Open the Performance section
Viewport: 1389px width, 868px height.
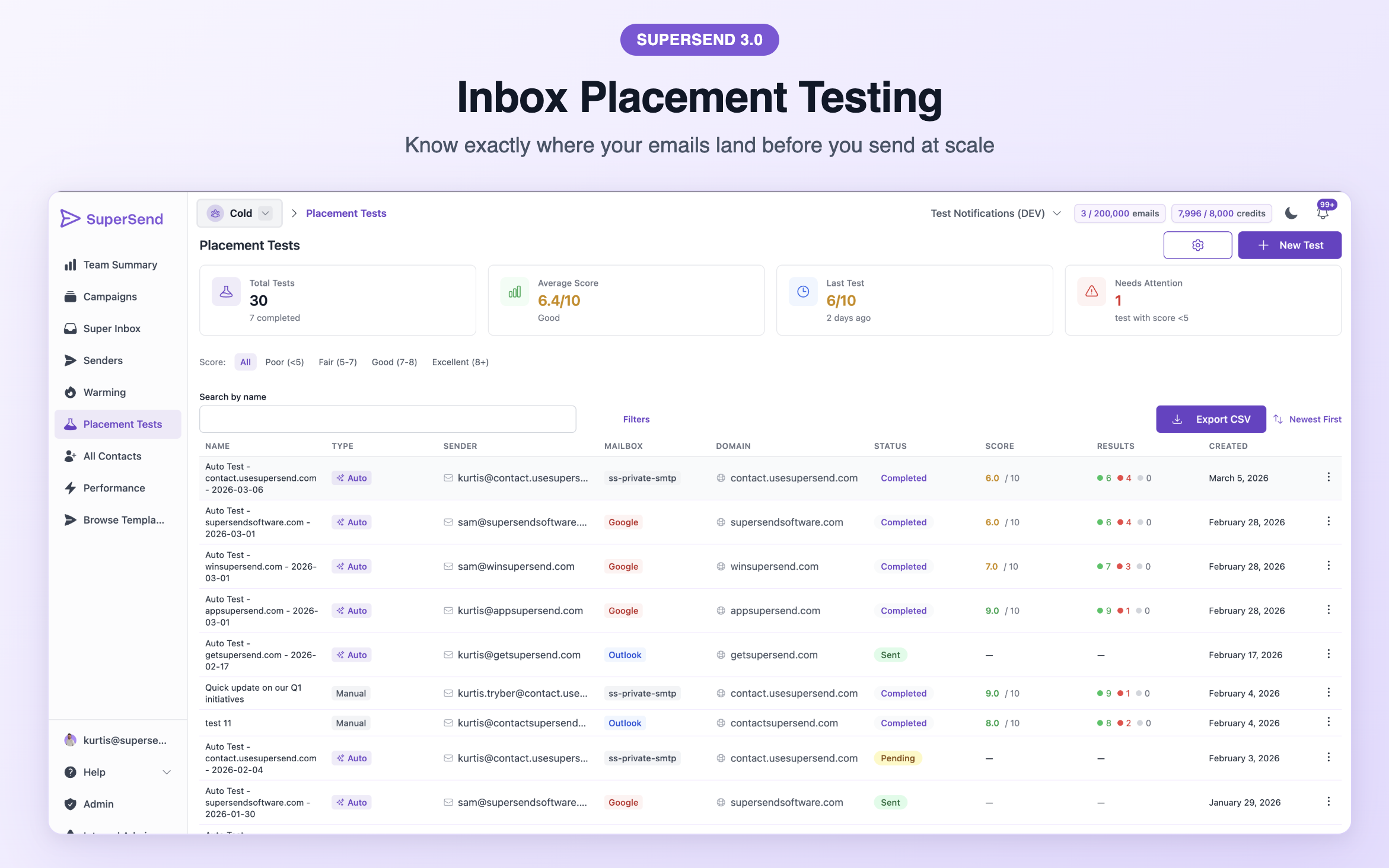tap(114, 487)
